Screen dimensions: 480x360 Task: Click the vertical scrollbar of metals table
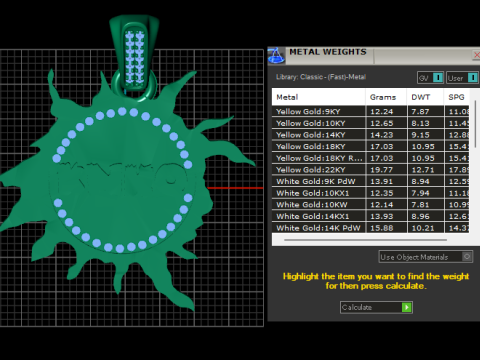tap(475, 123)
